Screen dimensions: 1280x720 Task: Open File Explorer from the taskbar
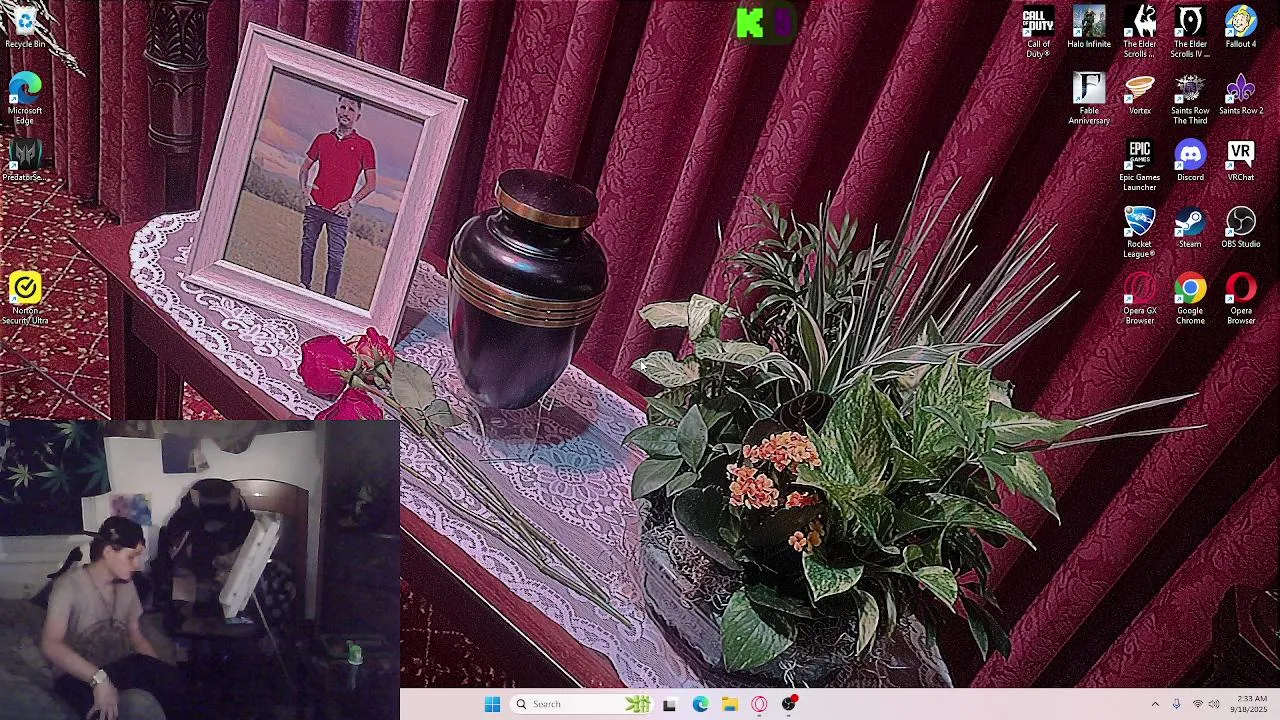click(730, 704)
